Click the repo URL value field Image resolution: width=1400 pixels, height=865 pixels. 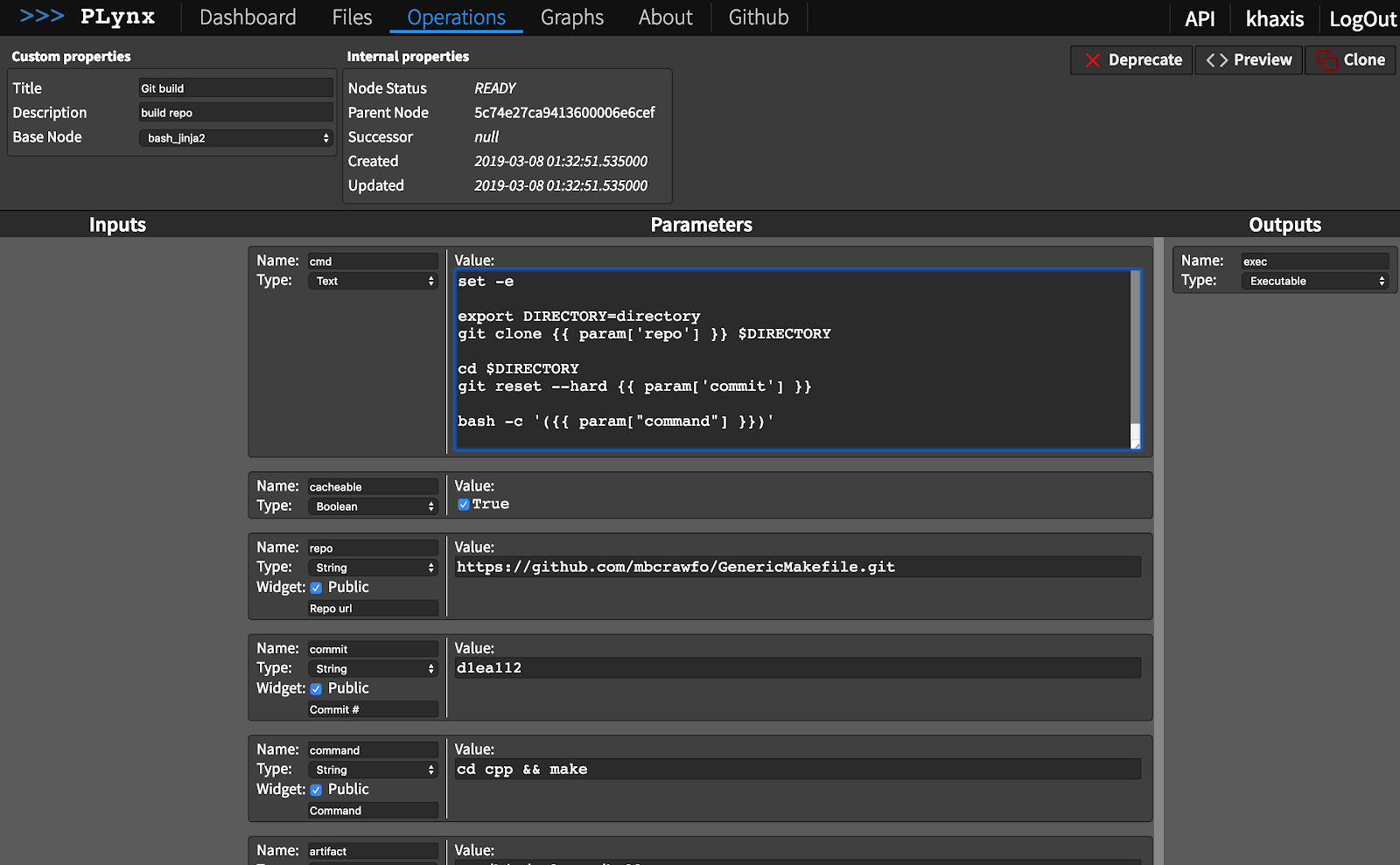[x=796, y=567]
